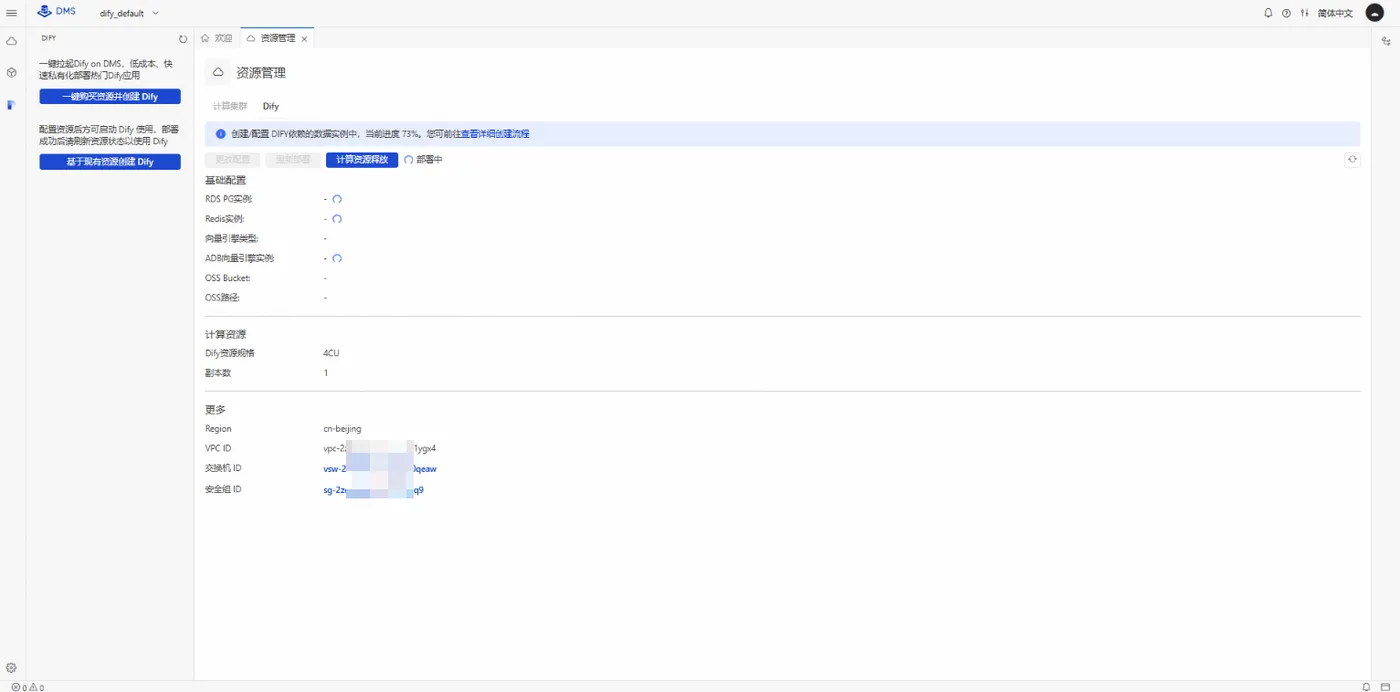This screenshot has height=692, width=1400.
Task: Open the preferences sliders icon
Action: coord(1303,13)
